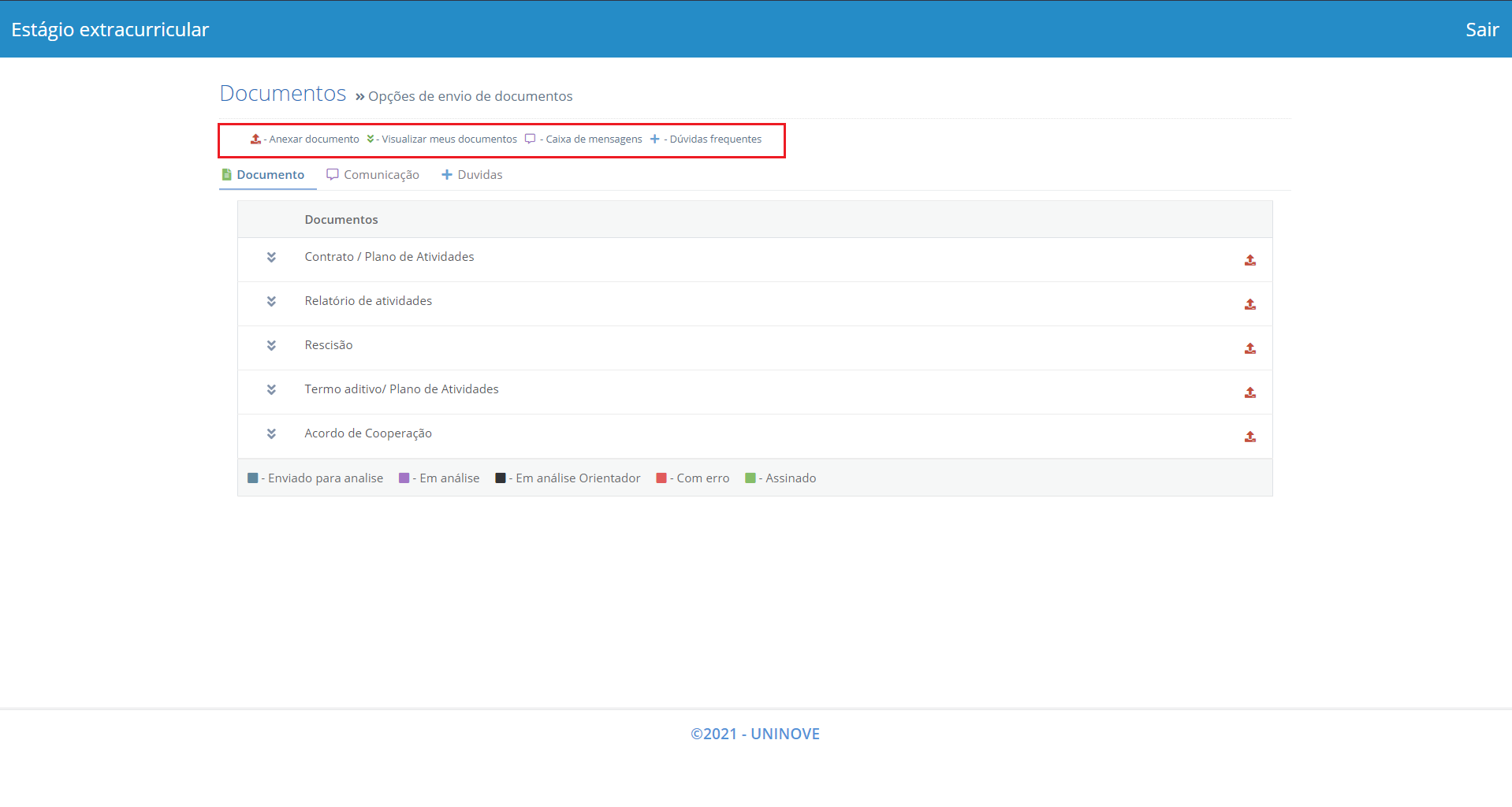Click the green document icon on Documento tab
1512x807 pixels.
click(x=227, y=175)
